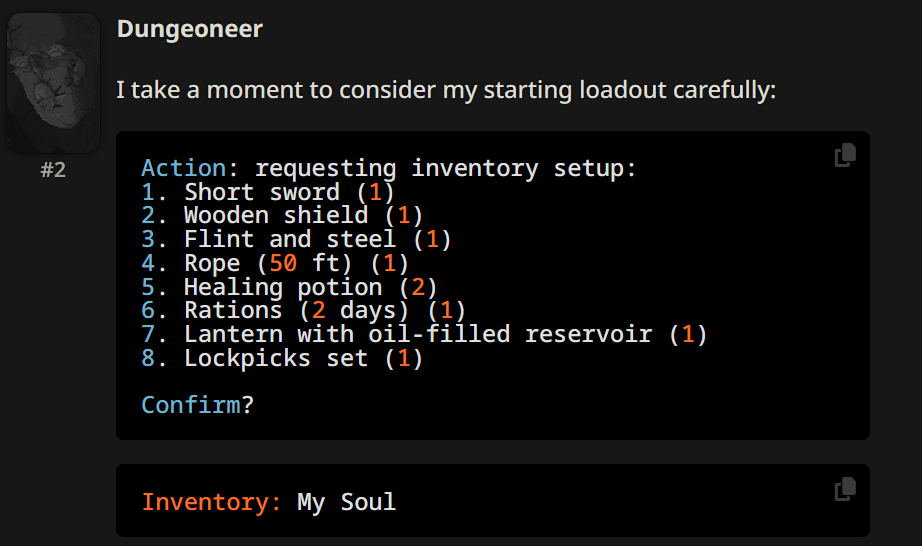Select the "Lockpicks set" entry
This screenshot has width=922, height=546.
tap(276, 358)
